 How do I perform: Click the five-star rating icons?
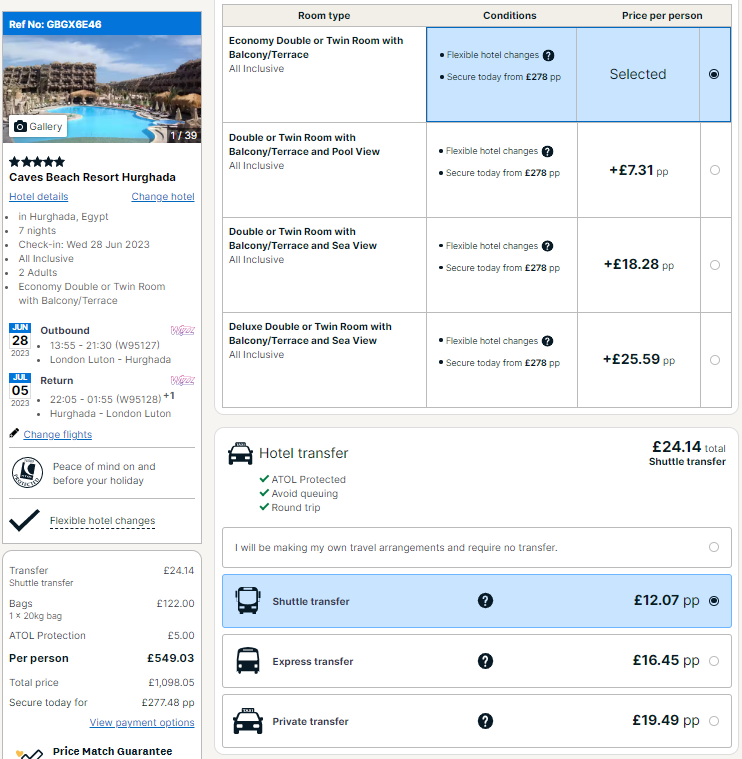(37, 162)
